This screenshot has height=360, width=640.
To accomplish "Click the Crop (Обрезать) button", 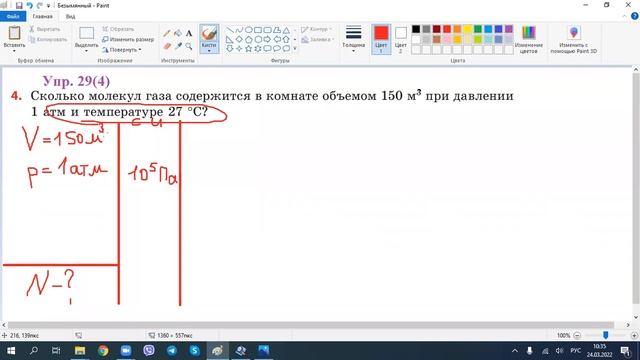I will pos(118,29).
